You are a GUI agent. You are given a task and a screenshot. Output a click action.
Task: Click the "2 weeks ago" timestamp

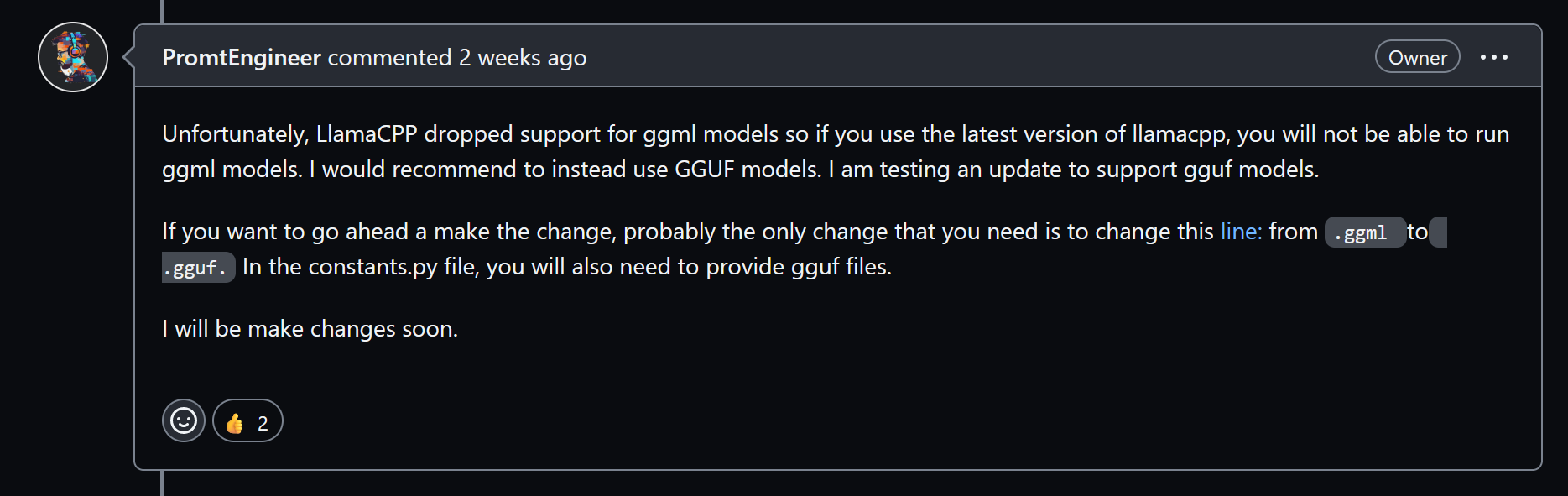pos(522,58)
